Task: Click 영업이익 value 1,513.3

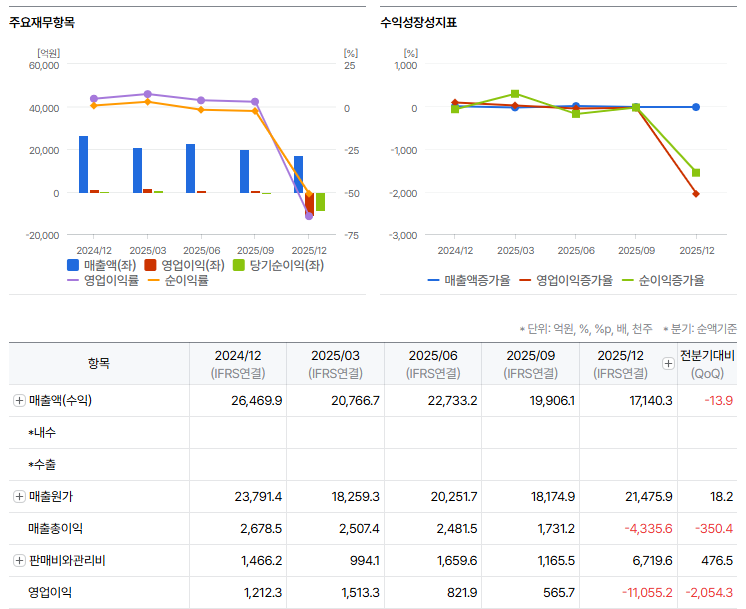Action: [x=360, y=592]
